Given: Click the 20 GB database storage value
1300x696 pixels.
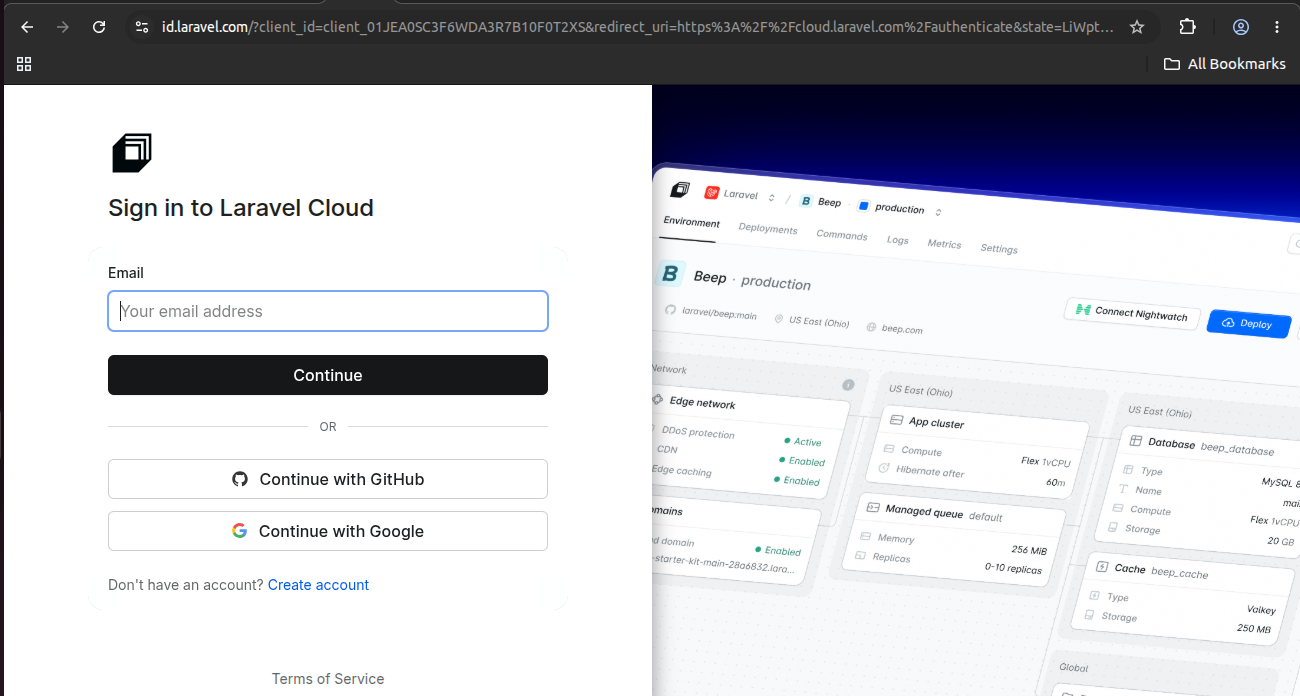Looking at the screenshot, I should (x=1280, y=542).
